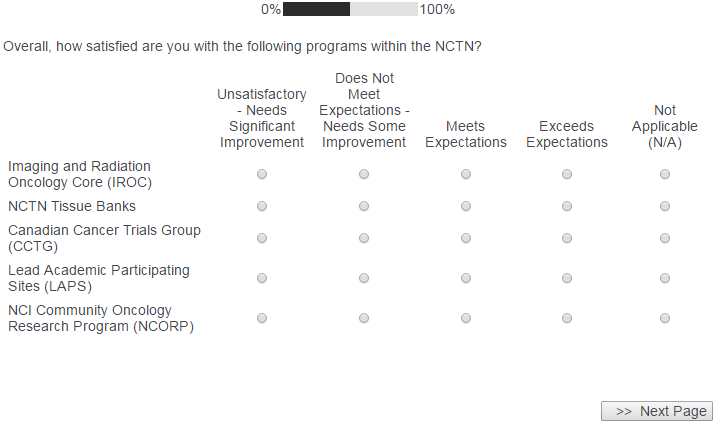Choose Not Applicable for CCTG

click(x=664, y=238)
